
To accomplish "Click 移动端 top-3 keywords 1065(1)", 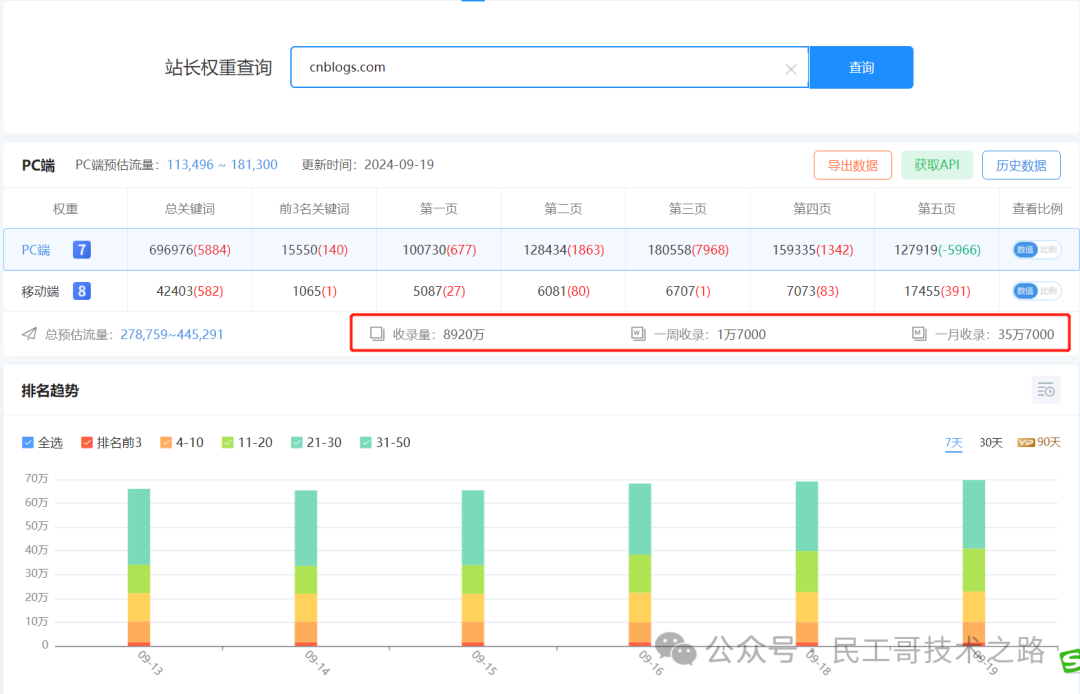I will point(314,291).
